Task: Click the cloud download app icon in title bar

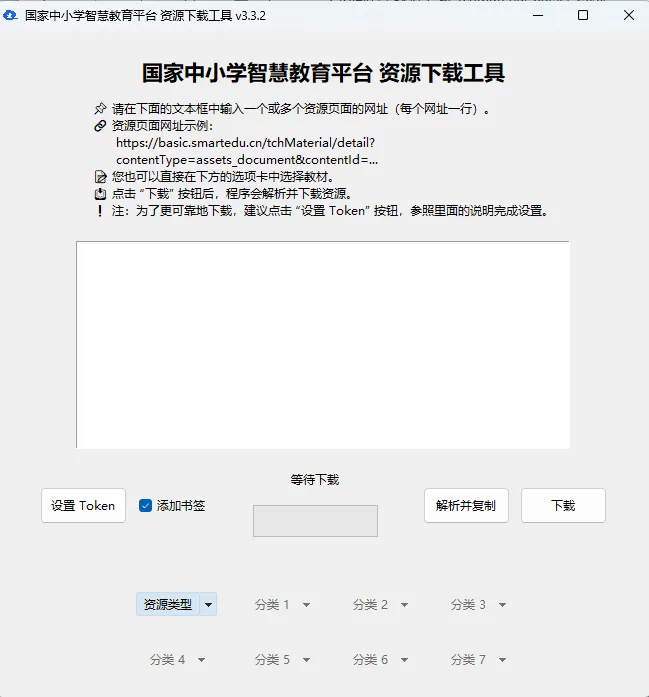Action: click(10, 16)
